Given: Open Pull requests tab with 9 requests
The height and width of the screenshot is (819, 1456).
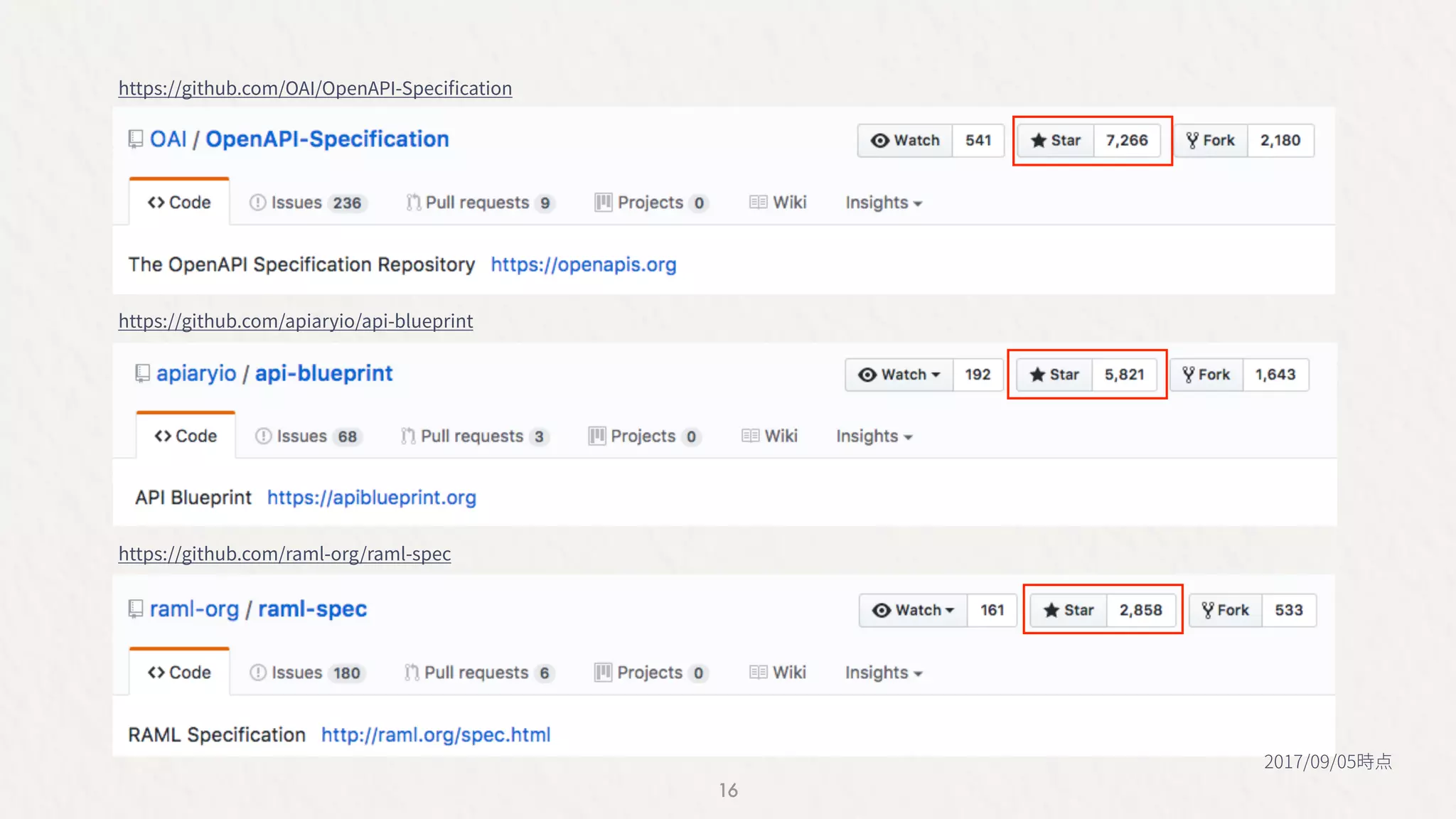Looking at the screenshot, I should click(479, 203).
